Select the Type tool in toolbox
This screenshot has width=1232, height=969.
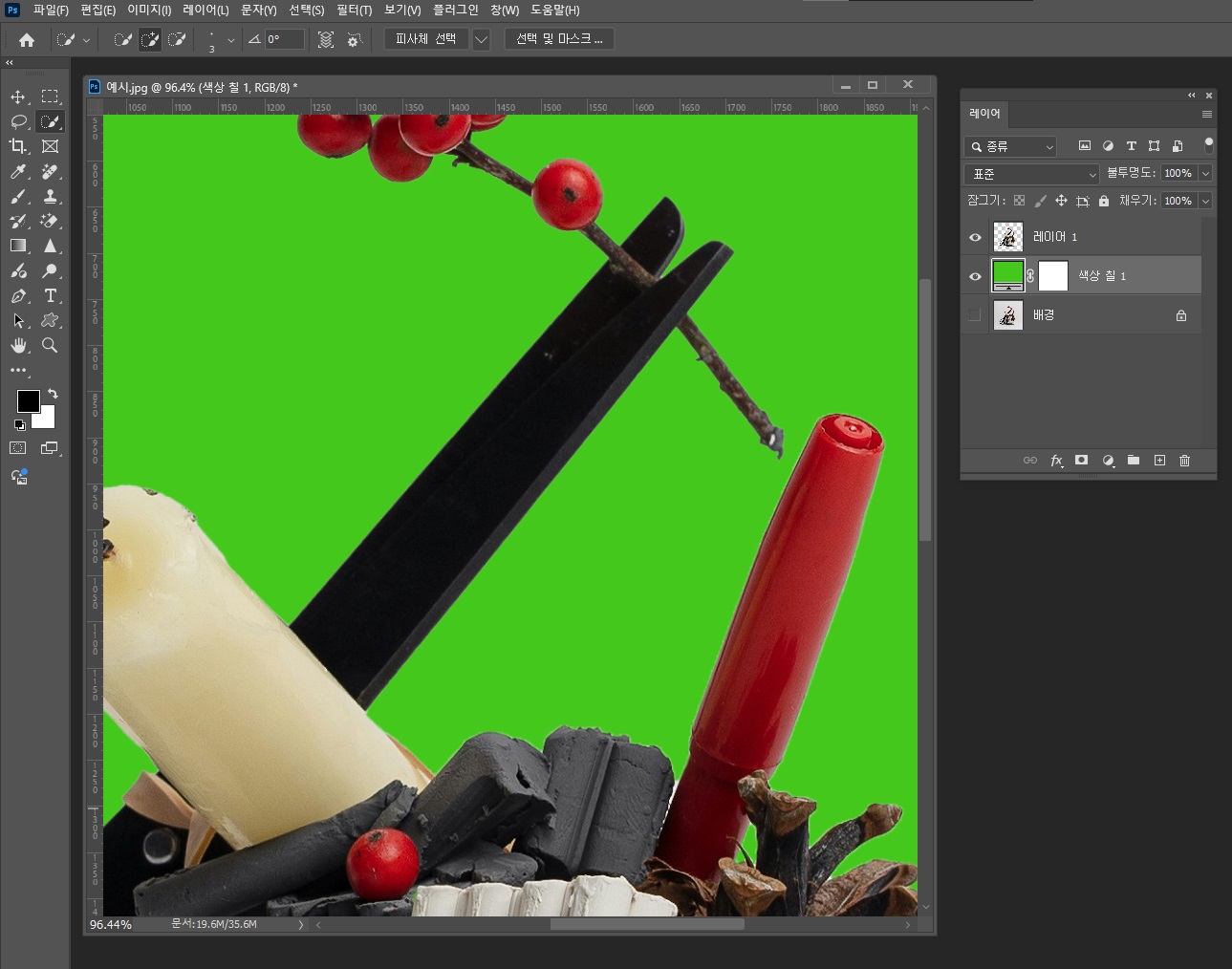pos(50,296)
